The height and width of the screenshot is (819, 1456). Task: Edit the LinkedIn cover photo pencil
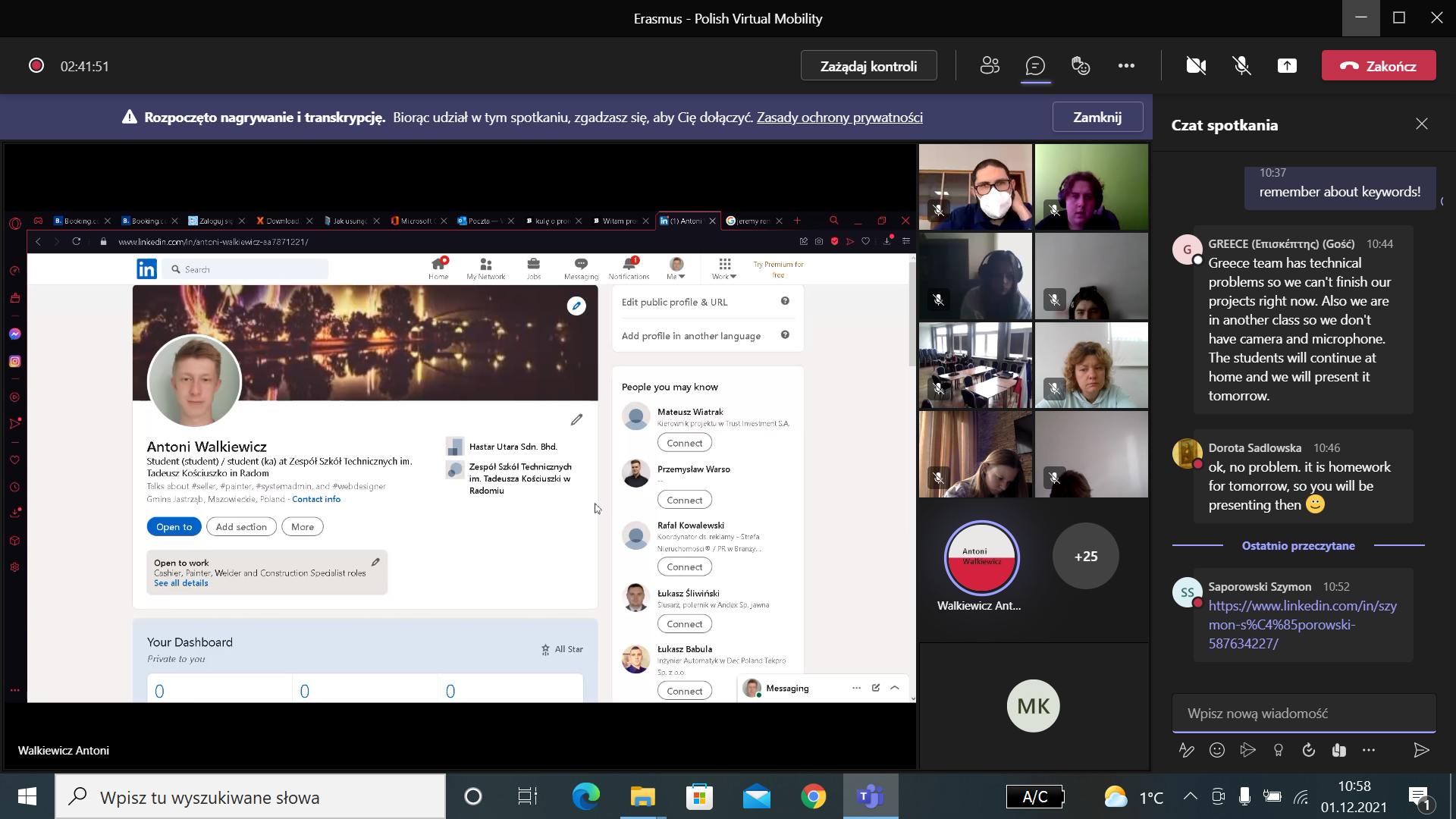pyautogui.click(x=576, y=306)
